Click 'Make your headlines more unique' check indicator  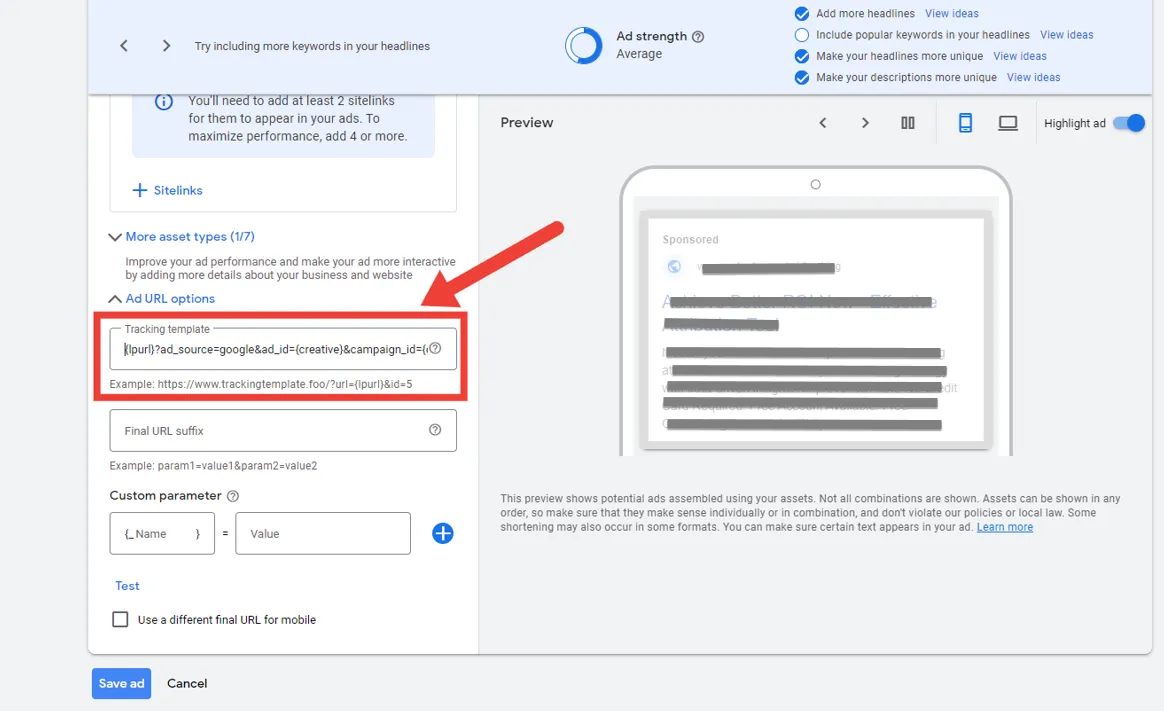pyautogui.click(x=802, y=56)
